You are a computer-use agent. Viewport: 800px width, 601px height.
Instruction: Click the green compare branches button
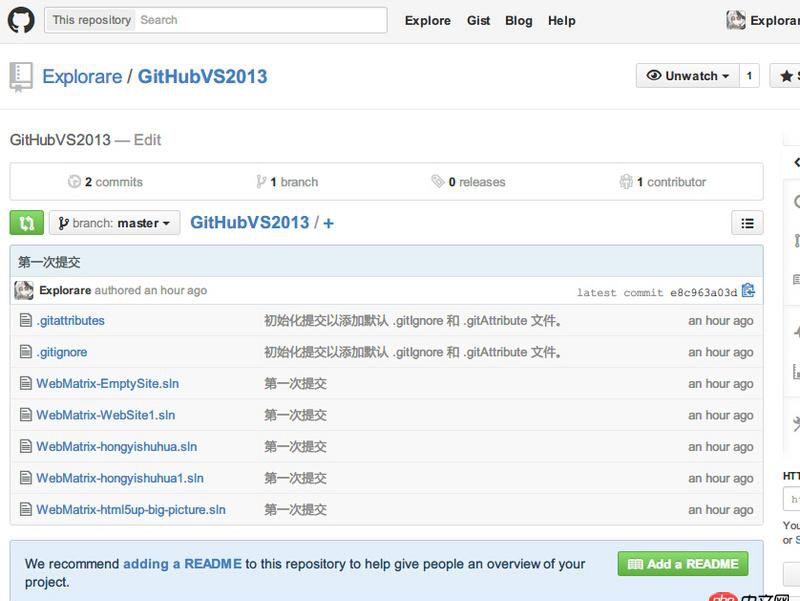click(x=27, y=223)
